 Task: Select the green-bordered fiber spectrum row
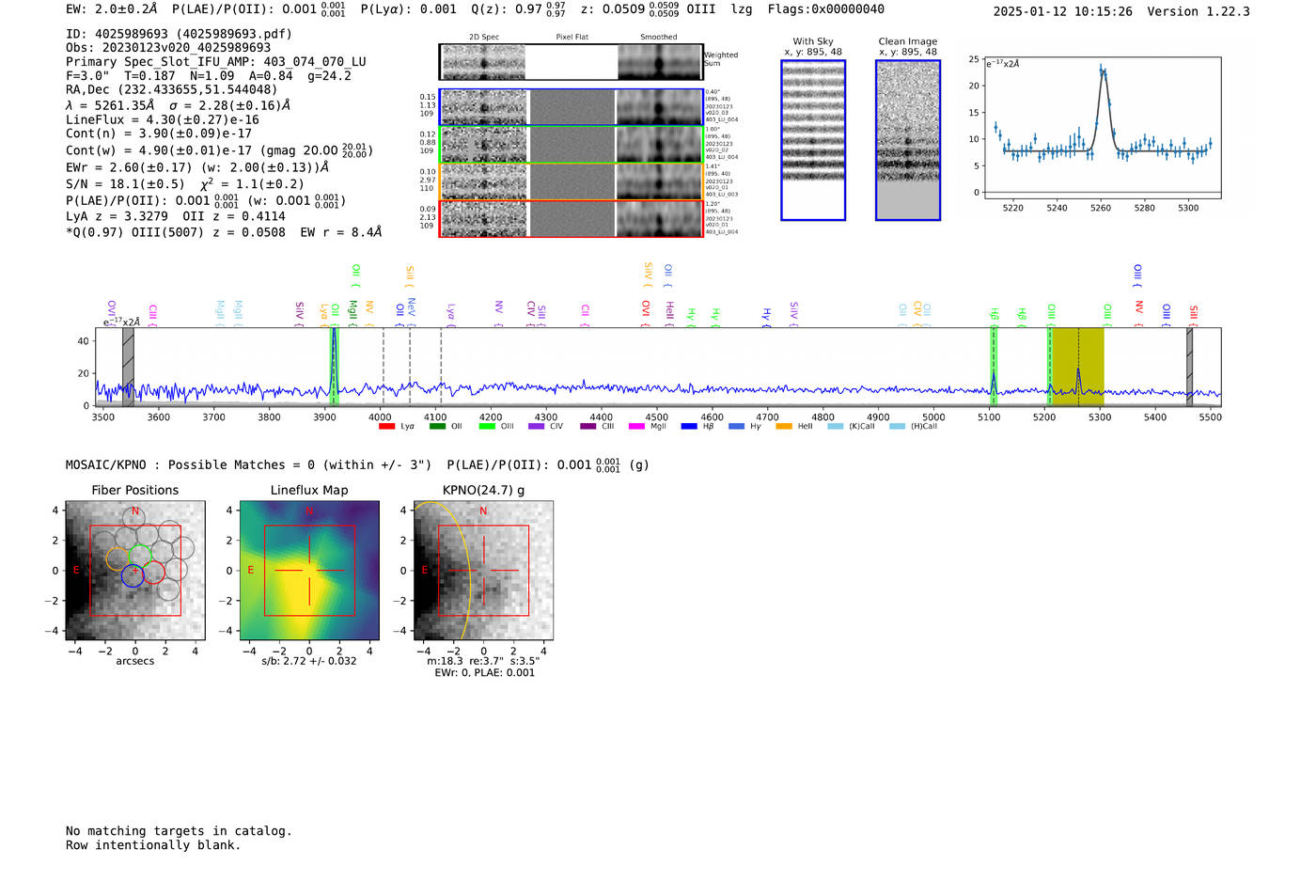572,145
